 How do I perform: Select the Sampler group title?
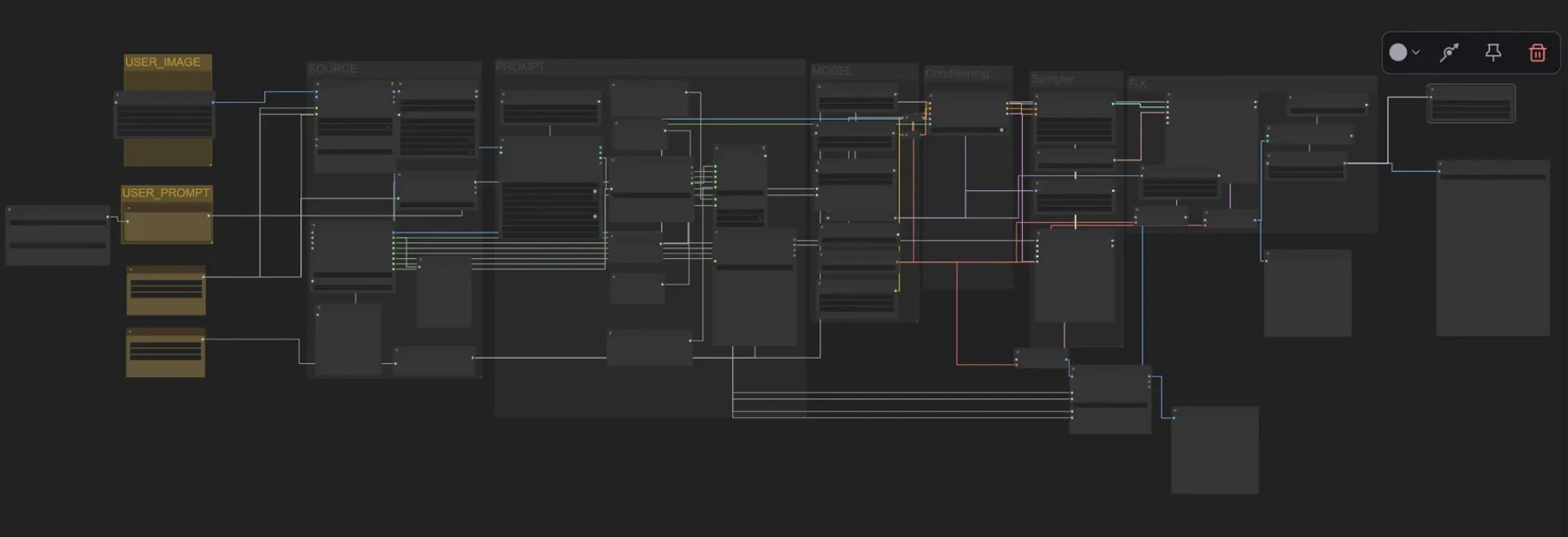(1051, 79)
